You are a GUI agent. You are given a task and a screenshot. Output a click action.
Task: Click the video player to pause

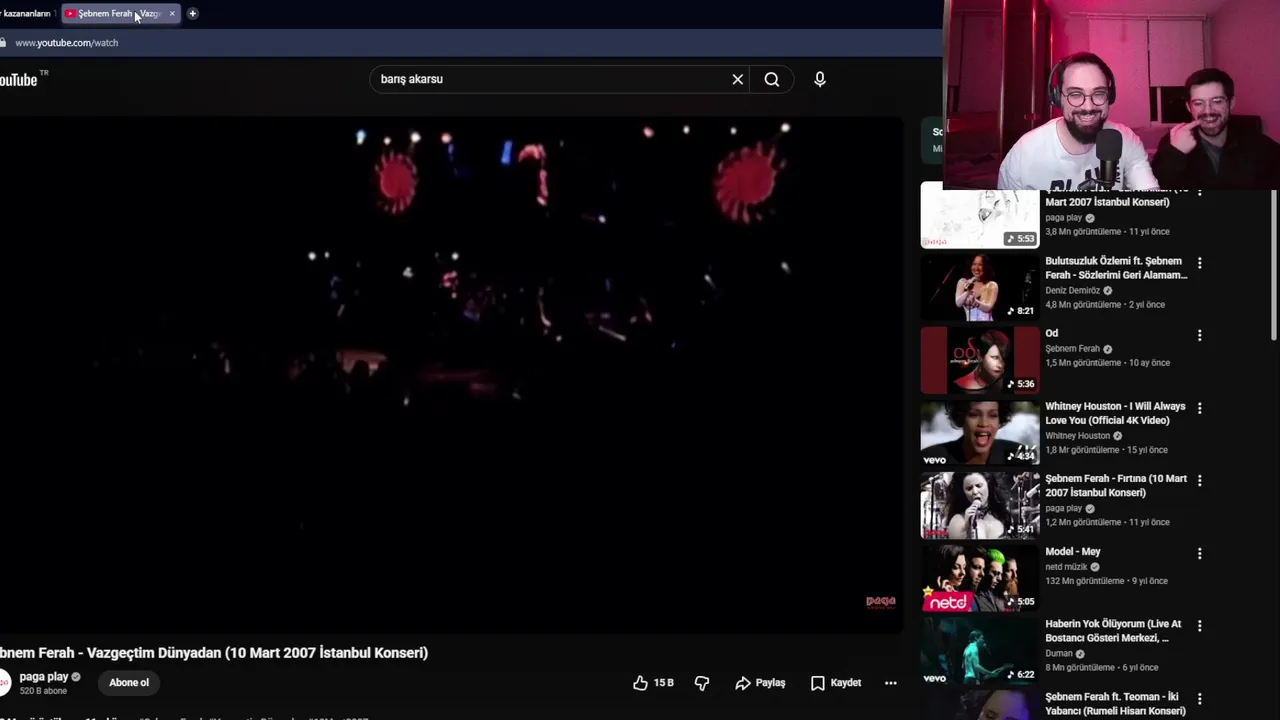coord(450,375)
